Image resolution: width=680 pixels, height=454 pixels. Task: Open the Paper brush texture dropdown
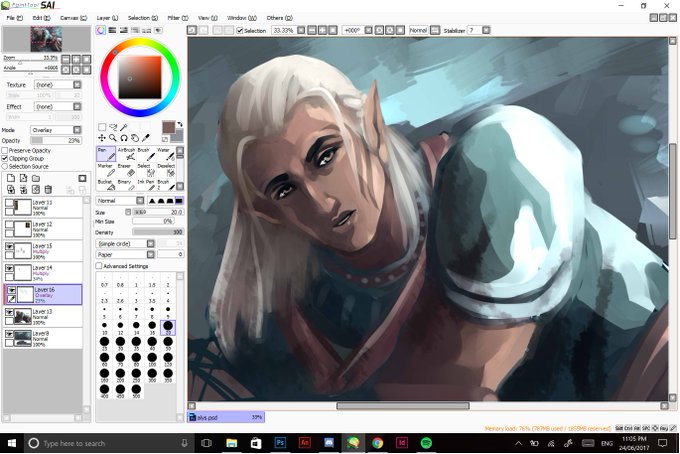[150, 255]
